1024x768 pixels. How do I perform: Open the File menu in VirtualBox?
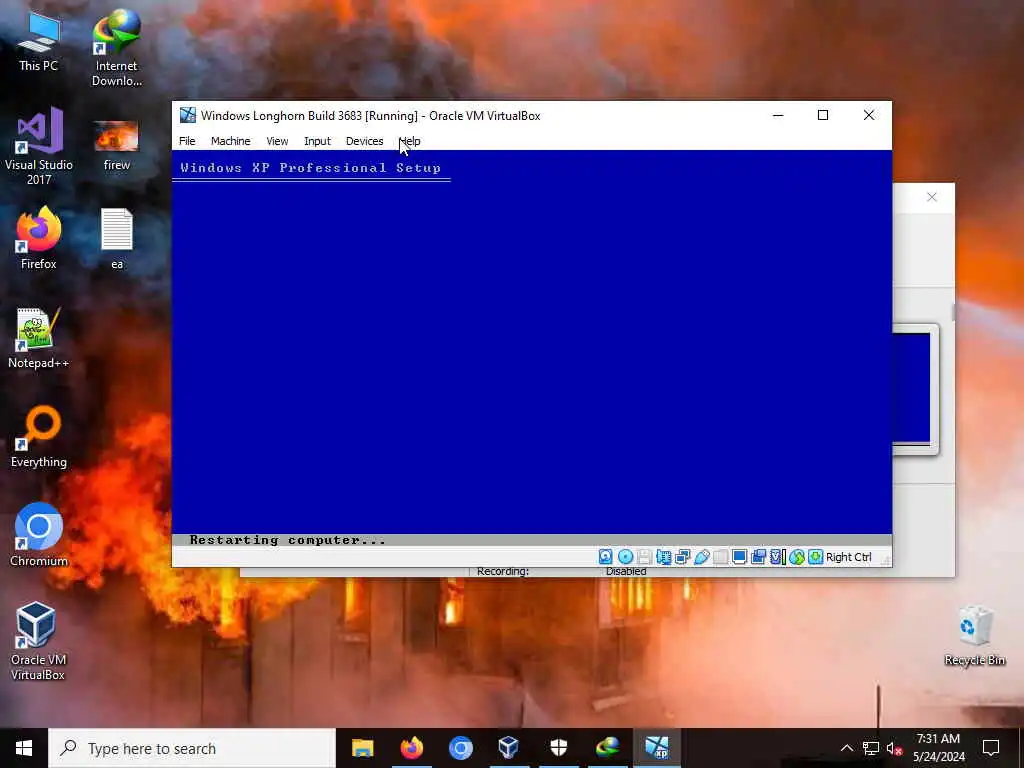click(x=187, y=141)
